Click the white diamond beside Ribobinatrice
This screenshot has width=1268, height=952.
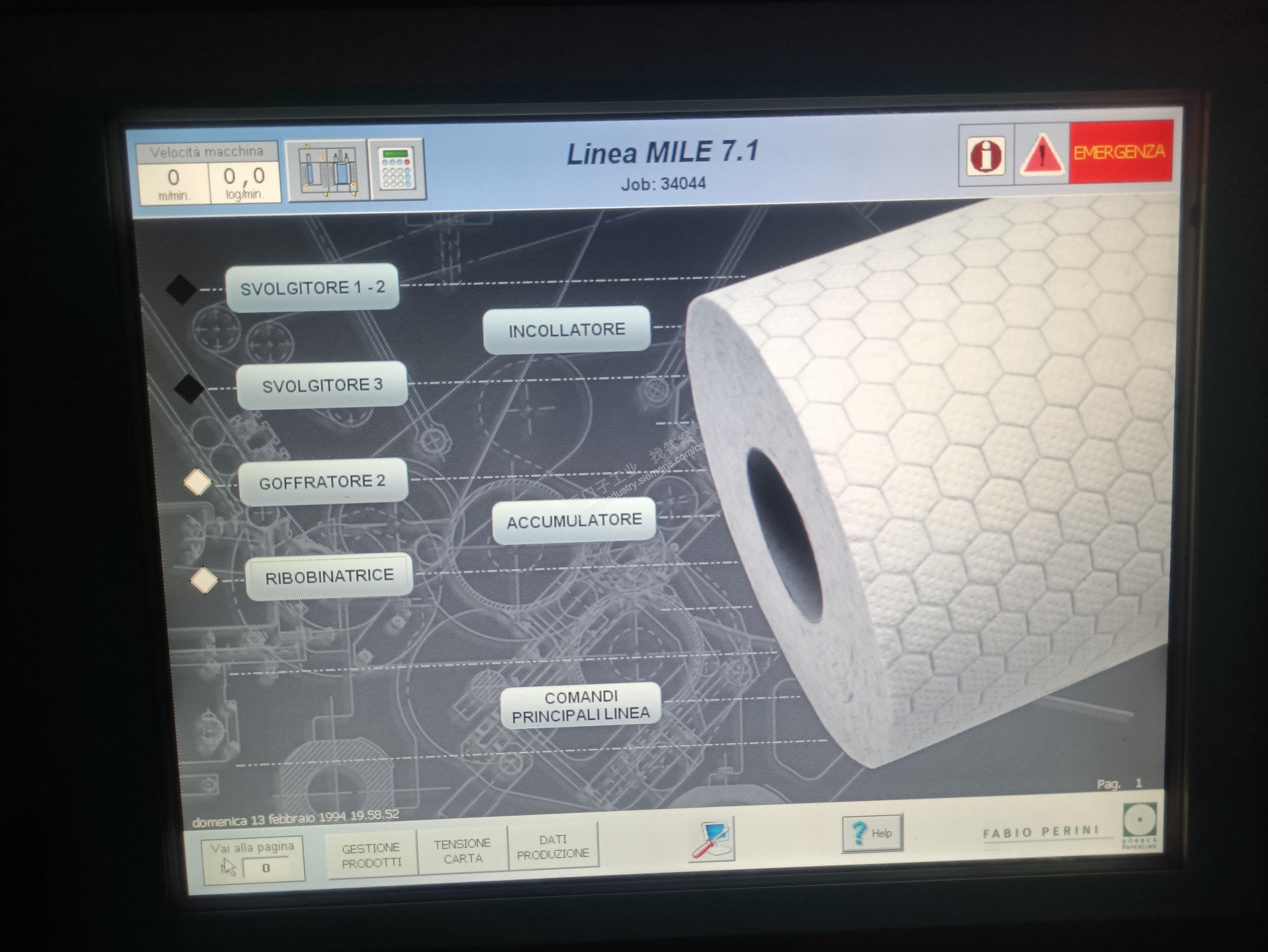[204, 581]
